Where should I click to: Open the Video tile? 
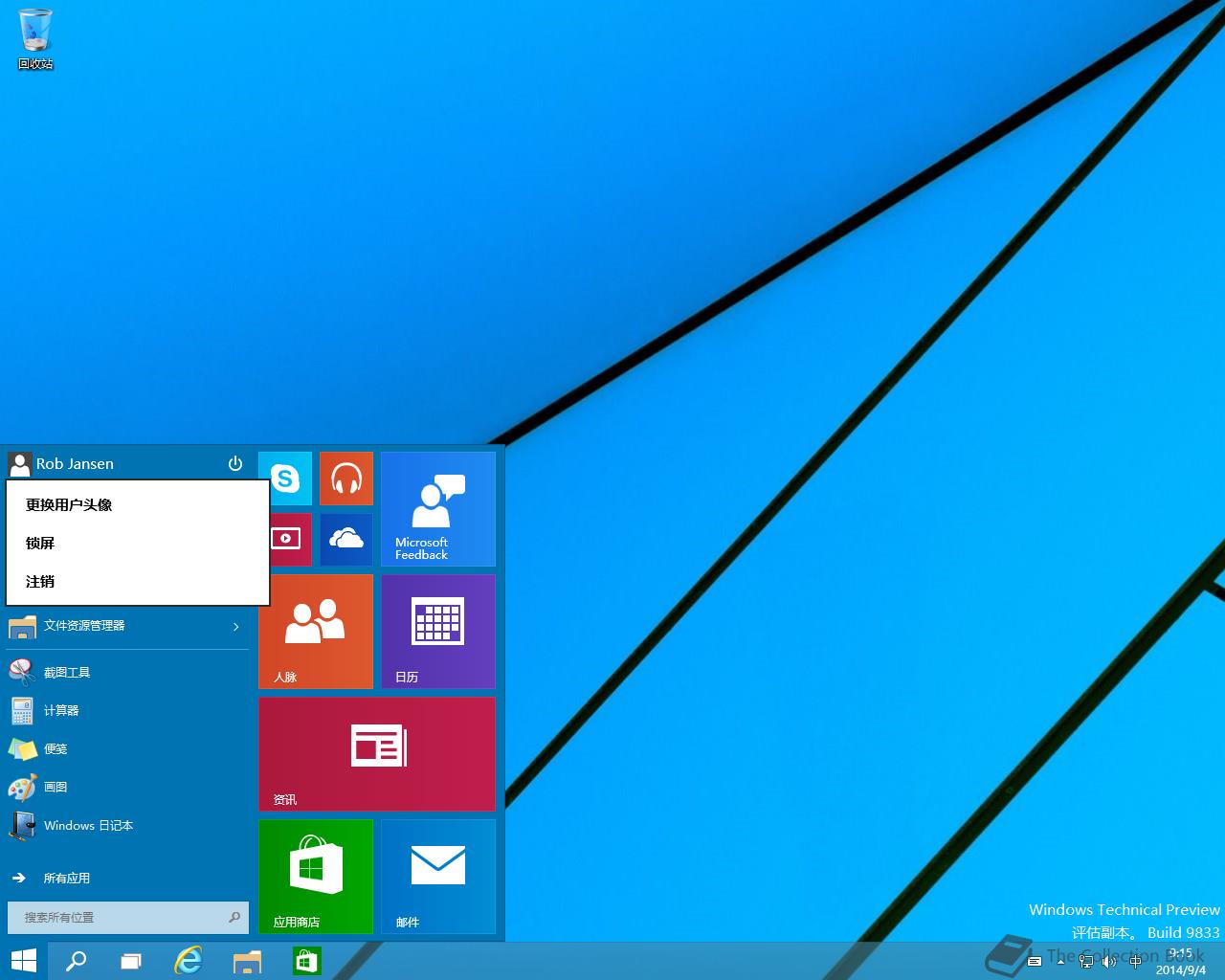291,540
